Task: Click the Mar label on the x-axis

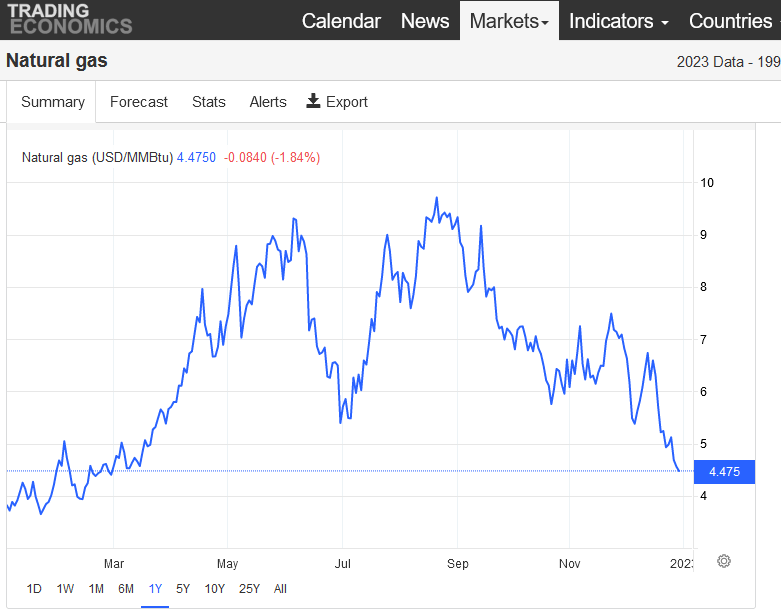Action: 114,564
